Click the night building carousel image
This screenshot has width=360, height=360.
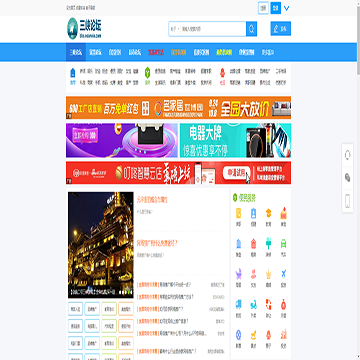(101, 245)
